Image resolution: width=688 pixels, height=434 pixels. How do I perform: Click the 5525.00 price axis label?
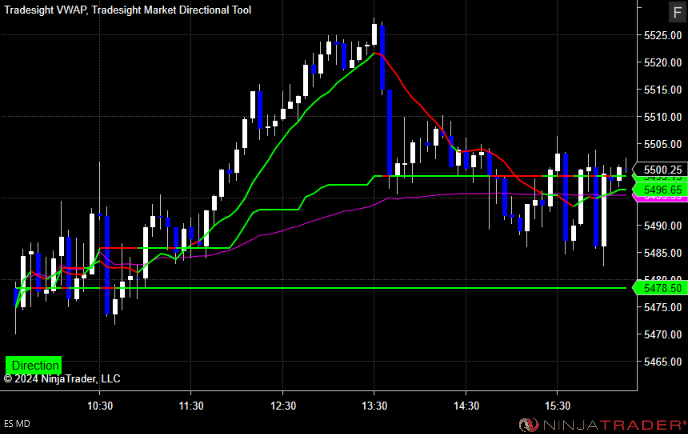(663, 35)
